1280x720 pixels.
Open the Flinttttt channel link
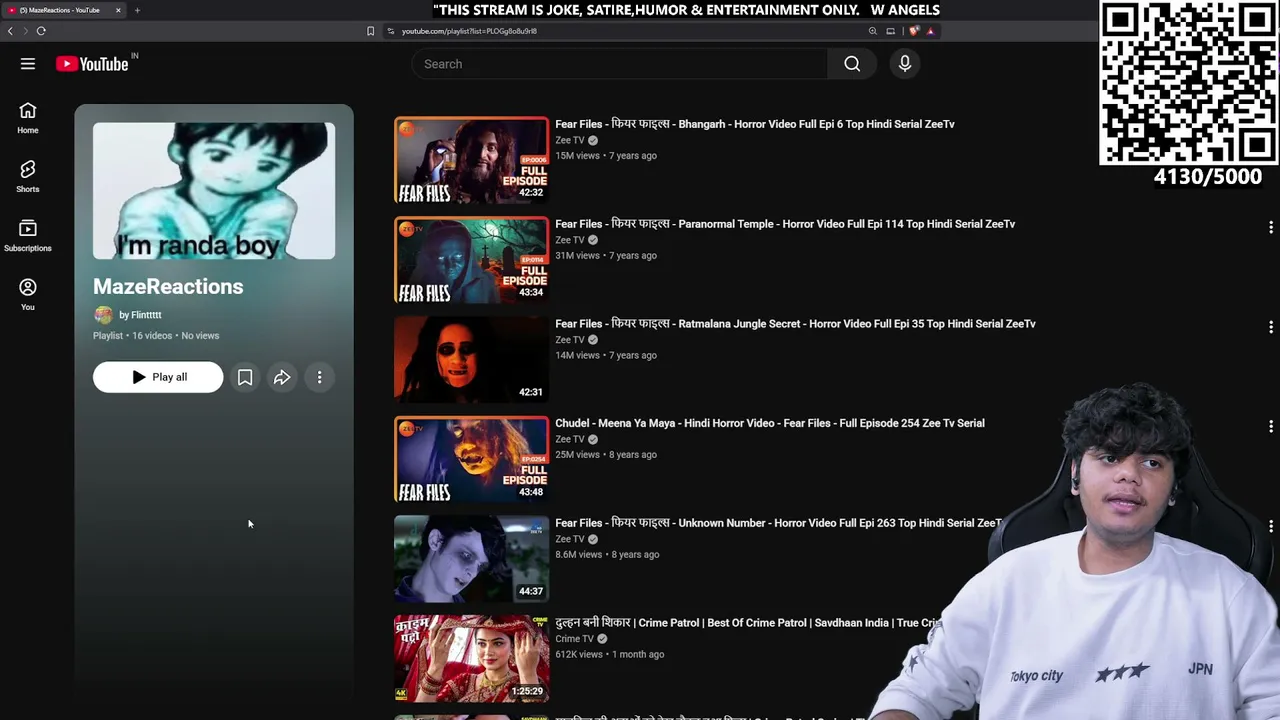click(140, 315)
